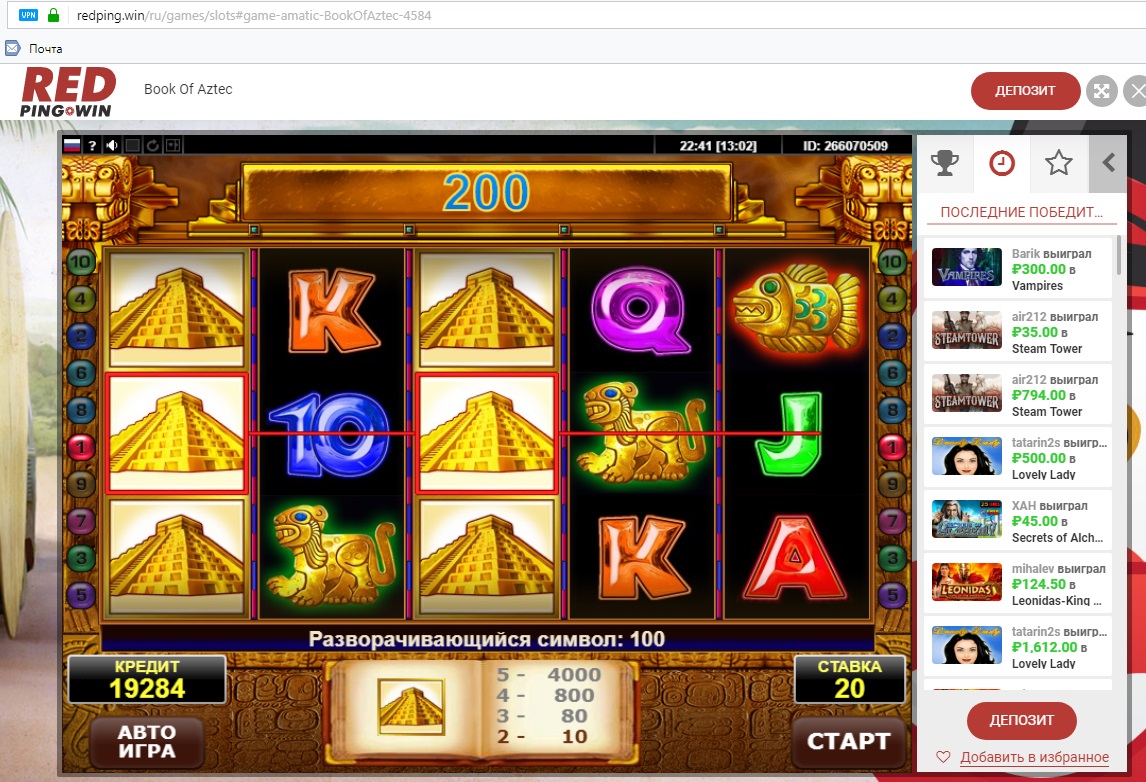This screenshot has height=782, width=1146.
Task: Select payline 10 indicator on left
Action: click(x=81, y=262)
